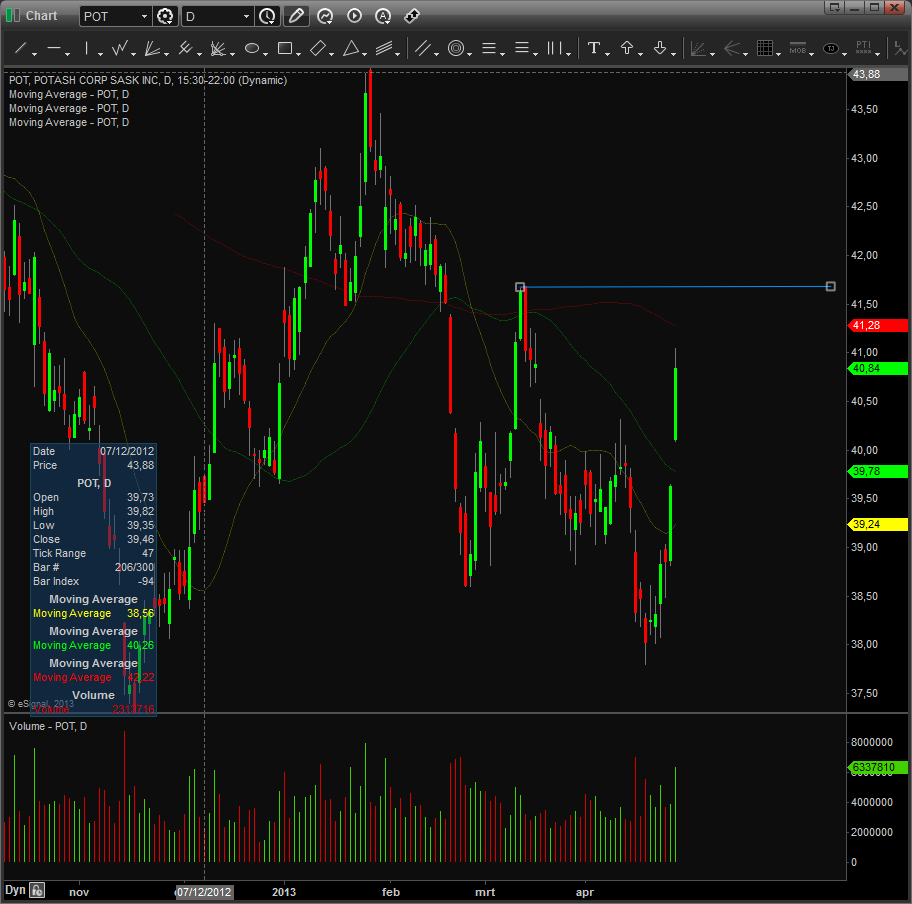Screen dimensions: 912x904
Task: Toggle the eye visibility icon on toolbar
Action: [x=830, y=47]
